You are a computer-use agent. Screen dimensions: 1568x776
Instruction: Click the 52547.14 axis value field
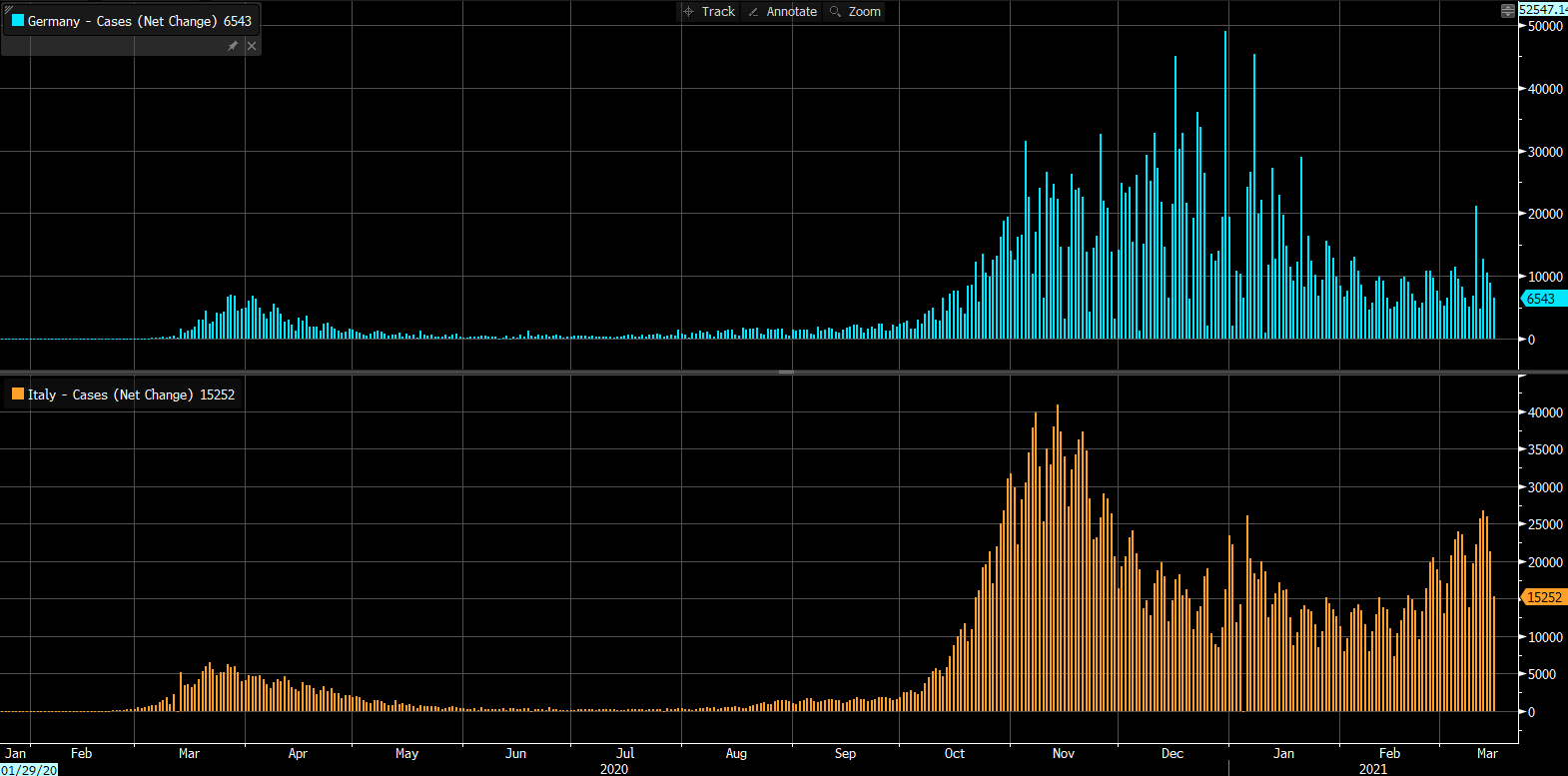click(1543, 9)
